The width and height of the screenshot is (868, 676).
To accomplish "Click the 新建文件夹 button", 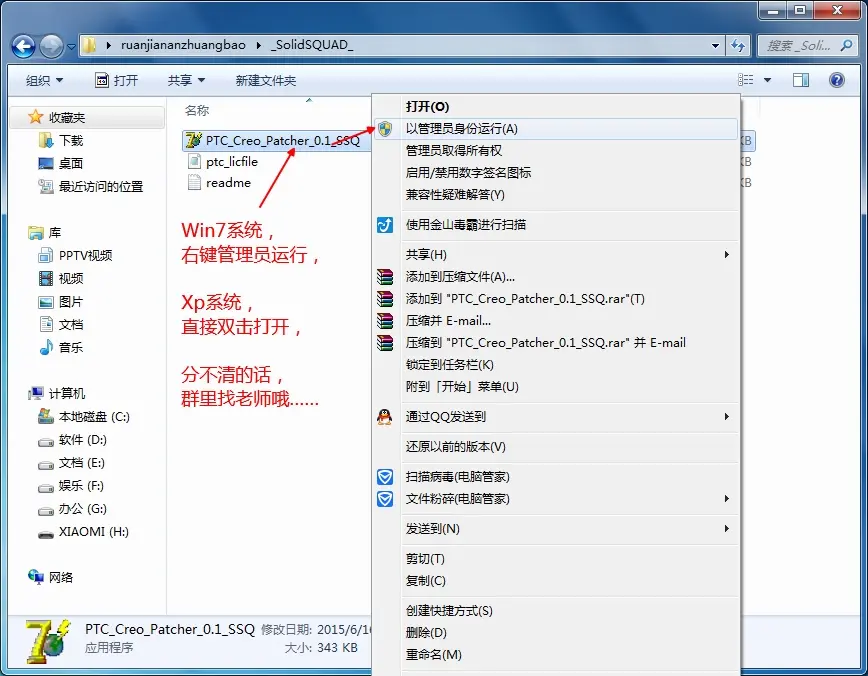I will pyautogui.click(x=266, y=81).
